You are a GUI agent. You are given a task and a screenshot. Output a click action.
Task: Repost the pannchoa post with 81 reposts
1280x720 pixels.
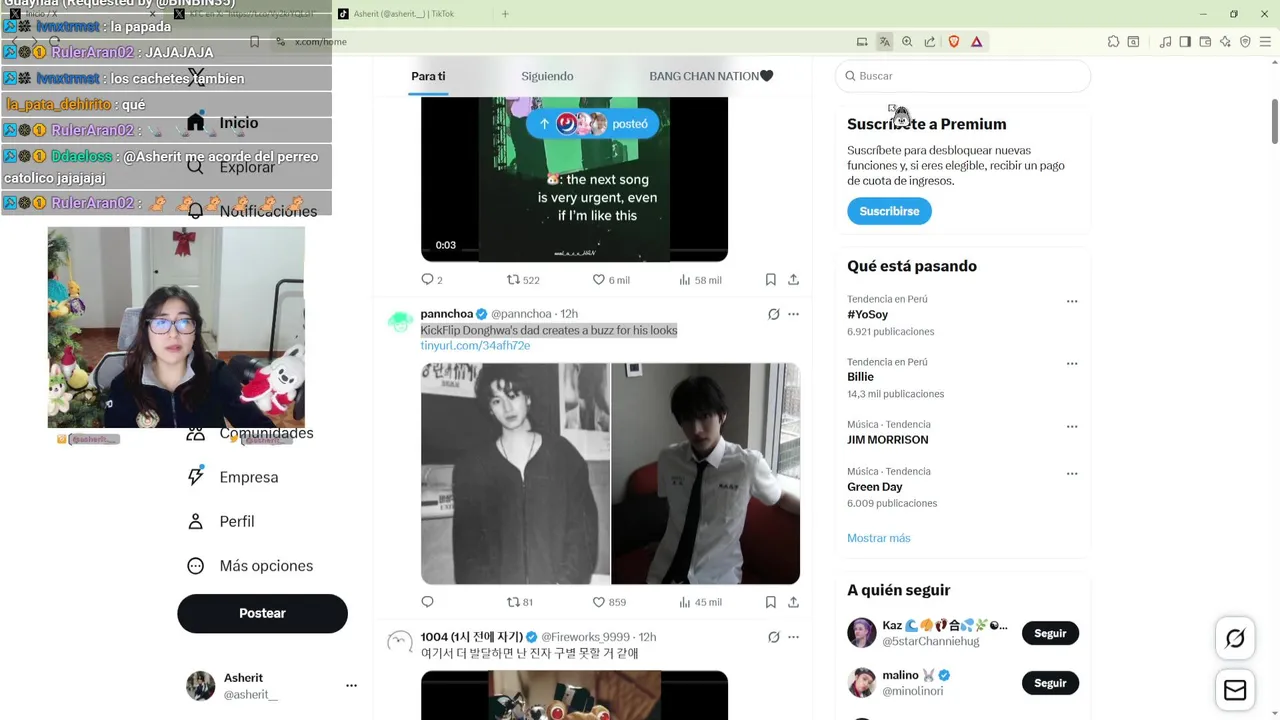(x=520, y=602)
